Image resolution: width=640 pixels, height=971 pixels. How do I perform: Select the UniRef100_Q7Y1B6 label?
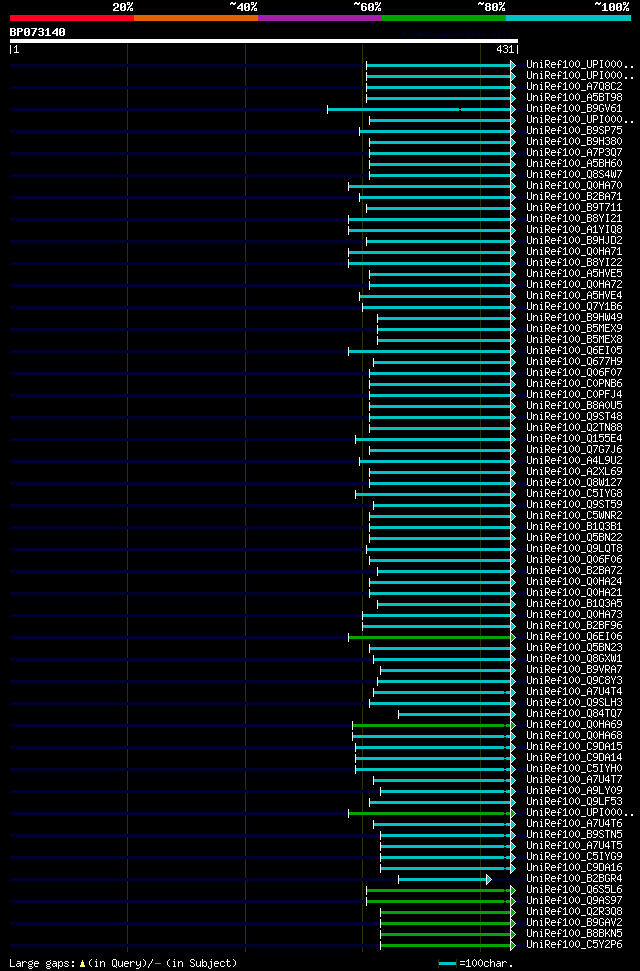pos(574,307)
